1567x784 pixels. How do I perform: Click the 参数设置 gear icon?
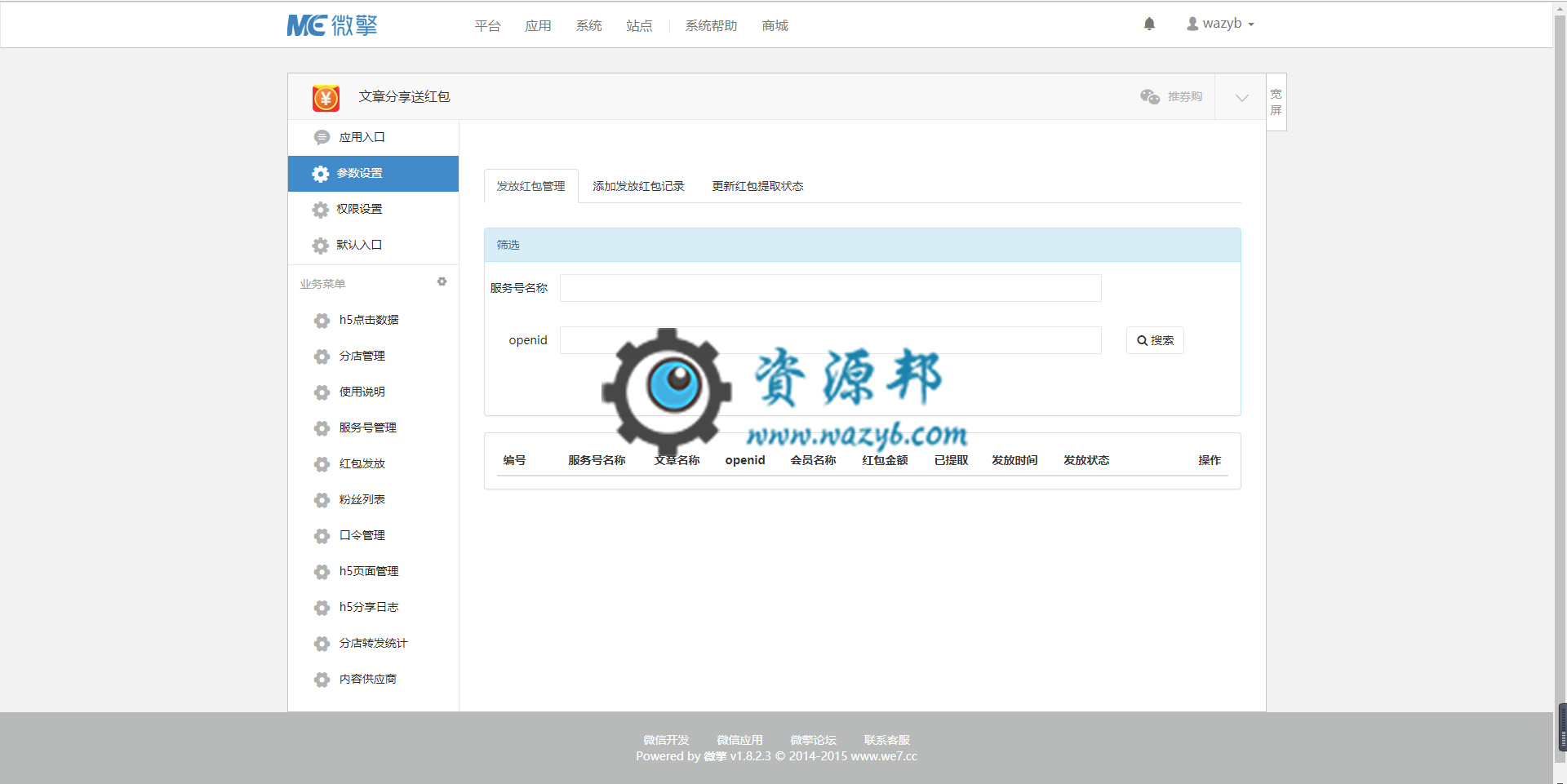click(321, 174)
